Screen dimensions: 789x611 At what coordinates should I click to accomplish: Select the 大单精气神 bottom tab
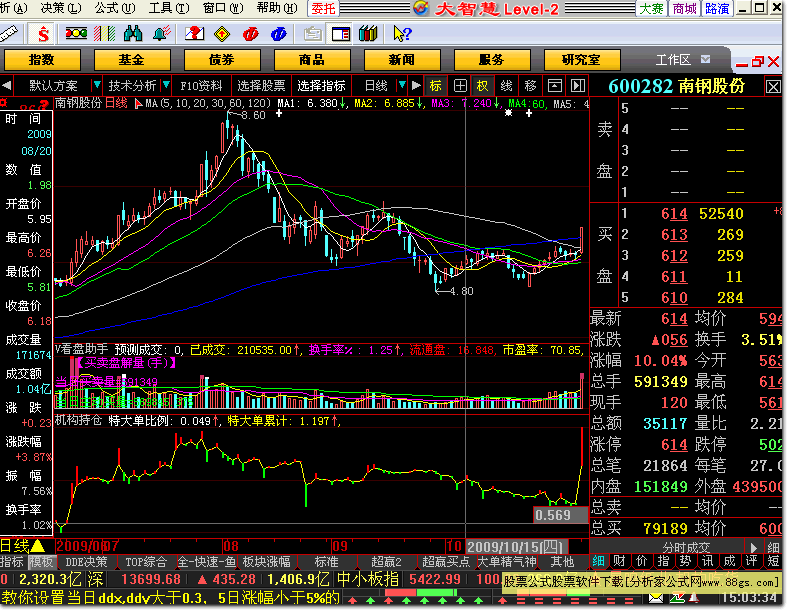tap(507, 562)
